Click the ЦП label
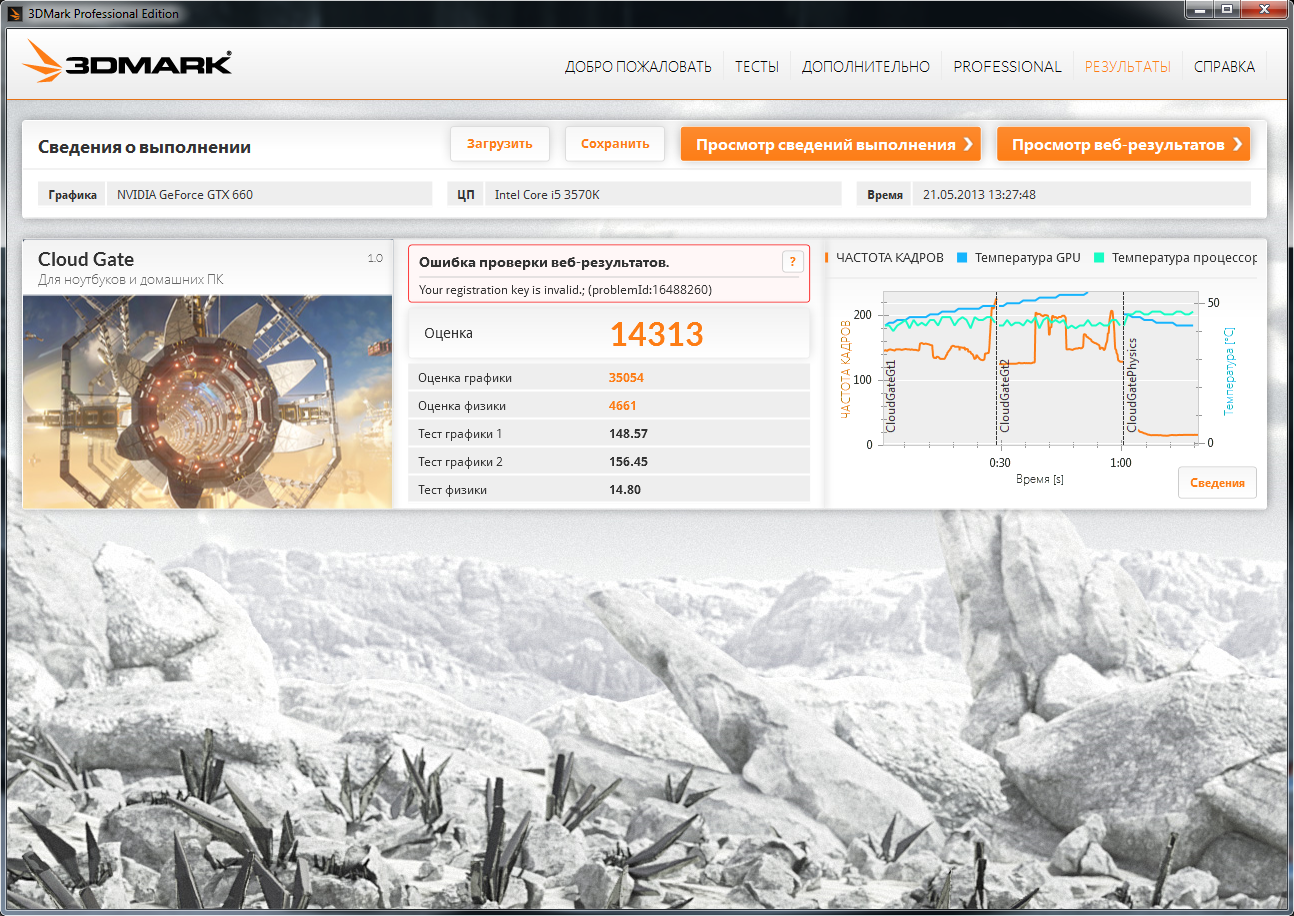Viewport: 1294px width, 916px height. [x=466, y=195]
